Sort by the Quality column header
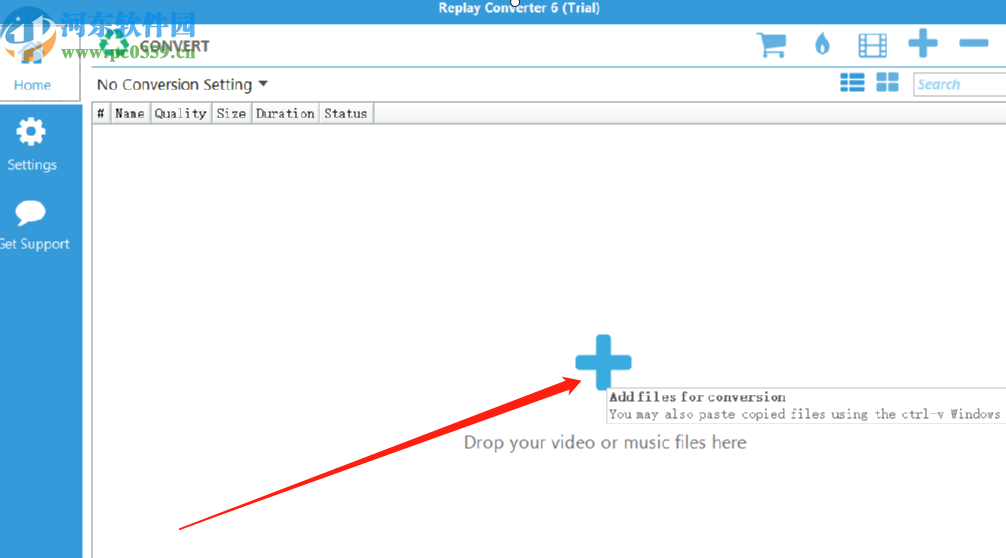The image size is (1006, 558). point(180,114)
